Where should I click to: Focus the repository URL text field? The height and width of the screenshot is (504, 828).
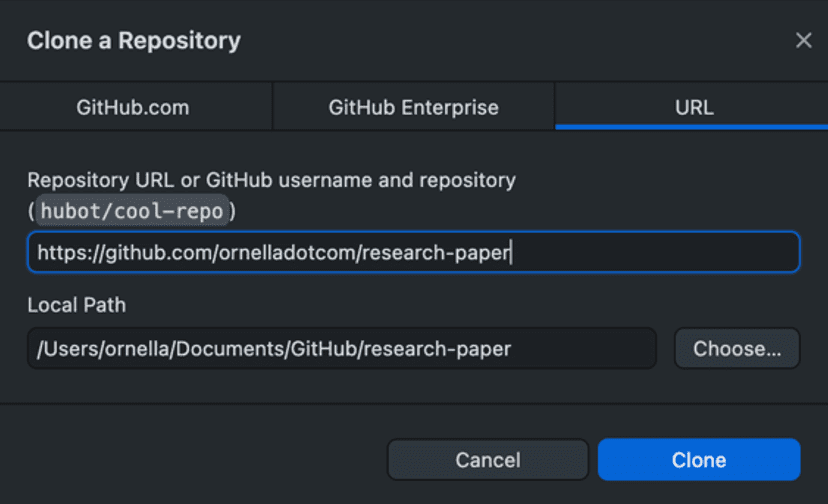click(413, 252)
